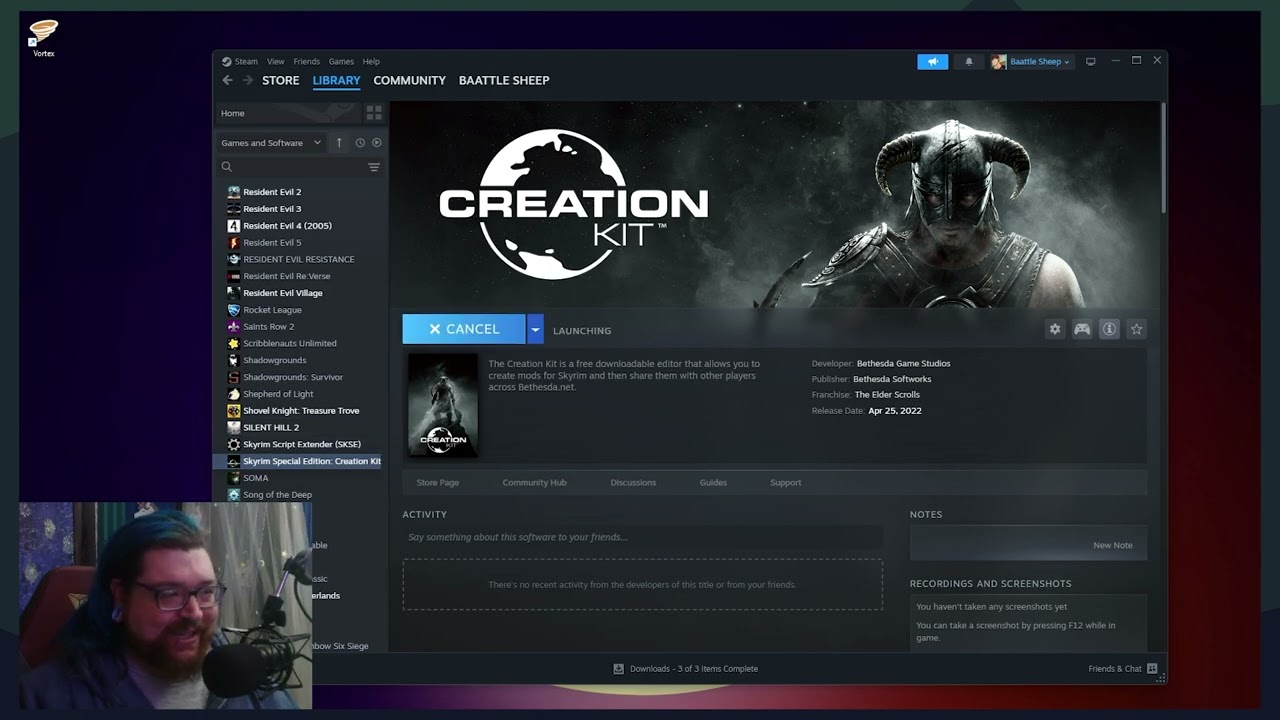This screenshot has width=1280, height=720.
Task: Show game info panel icon
Action: 1109,329
